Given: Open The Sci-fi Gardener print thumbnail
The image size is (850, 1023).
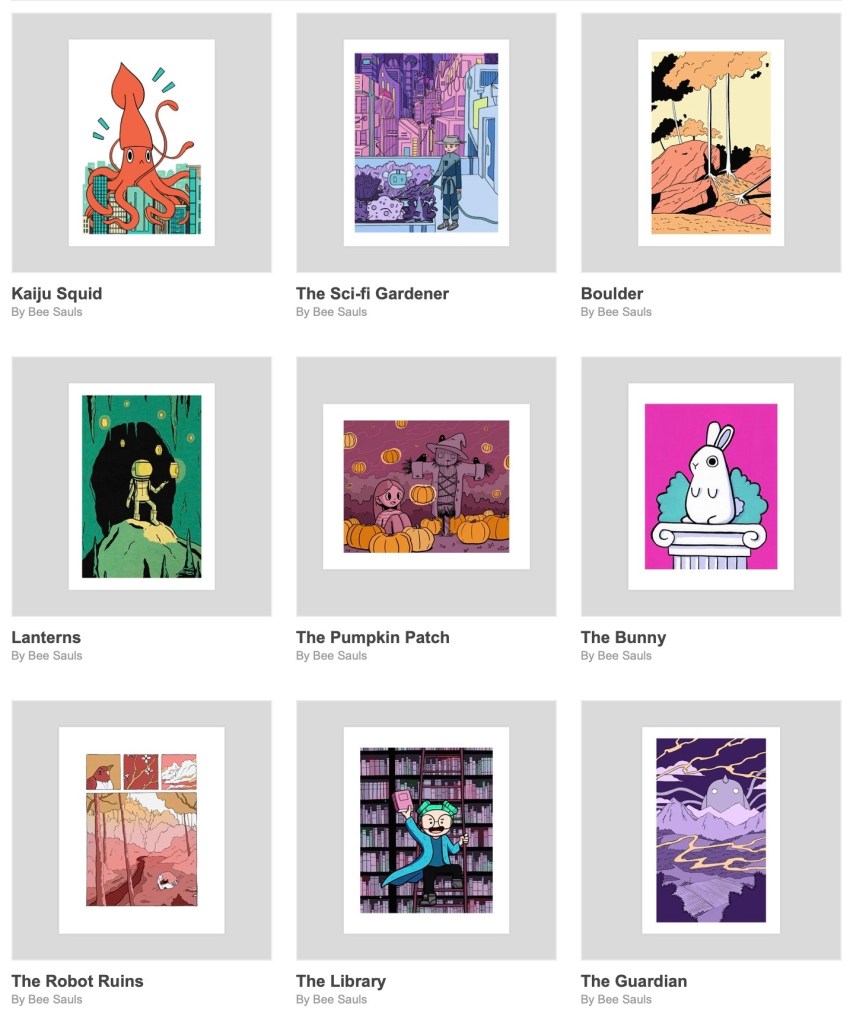Looking at the screenshot, I should (426, 142).
